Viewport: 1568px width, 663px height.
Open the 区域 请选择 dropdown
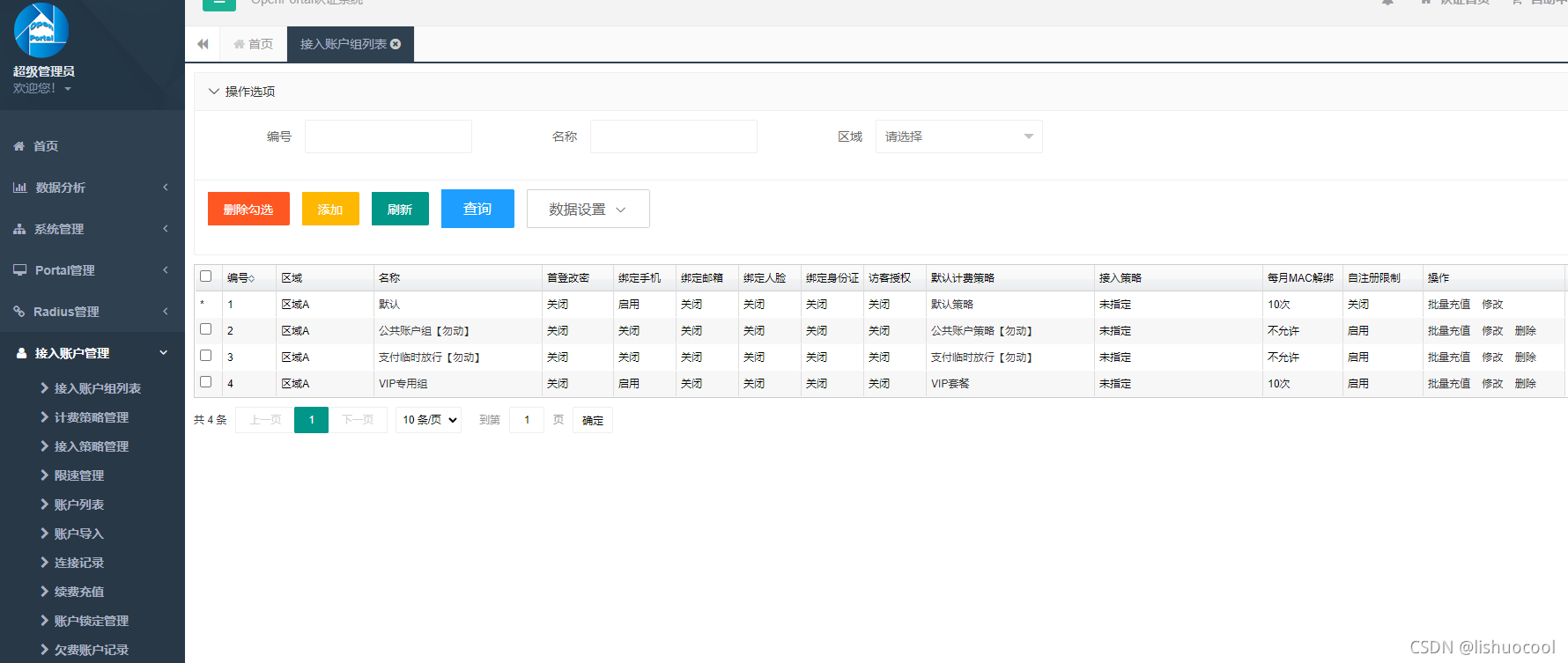[958, 136]
